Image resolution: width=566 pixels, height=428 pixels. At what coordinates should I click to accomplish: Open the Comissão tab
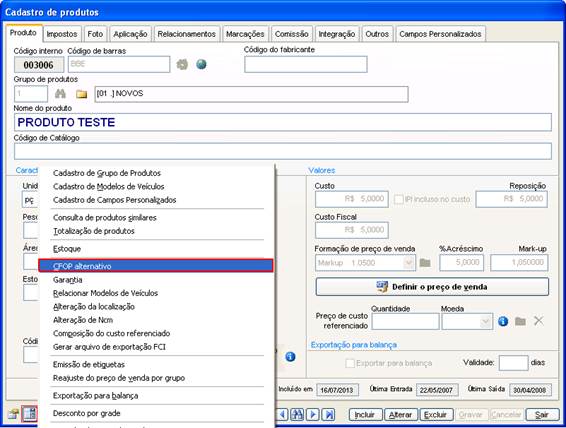[x=292, y=34]
